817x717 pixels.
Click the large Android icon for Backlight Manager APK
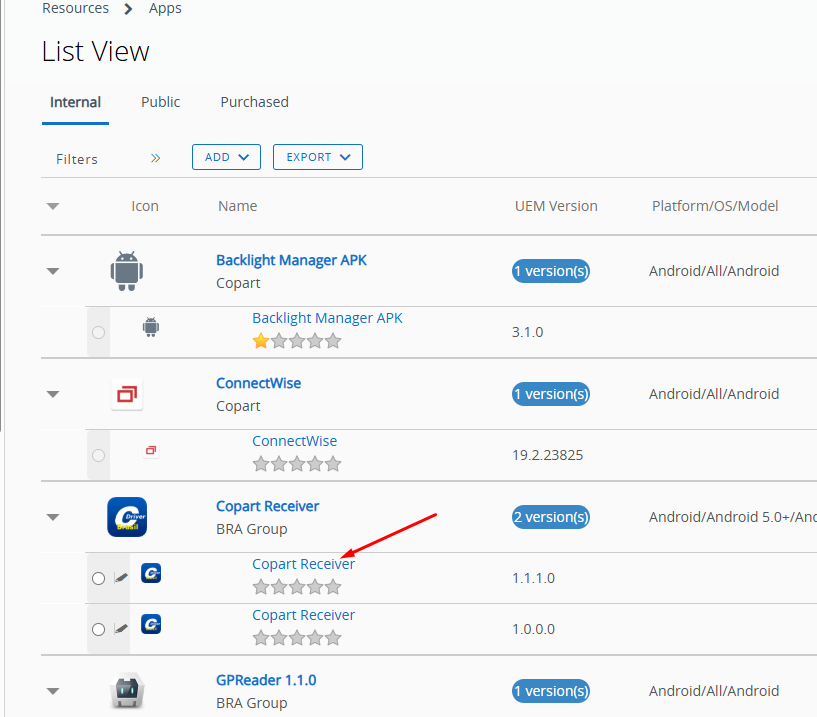pos(127,271)
